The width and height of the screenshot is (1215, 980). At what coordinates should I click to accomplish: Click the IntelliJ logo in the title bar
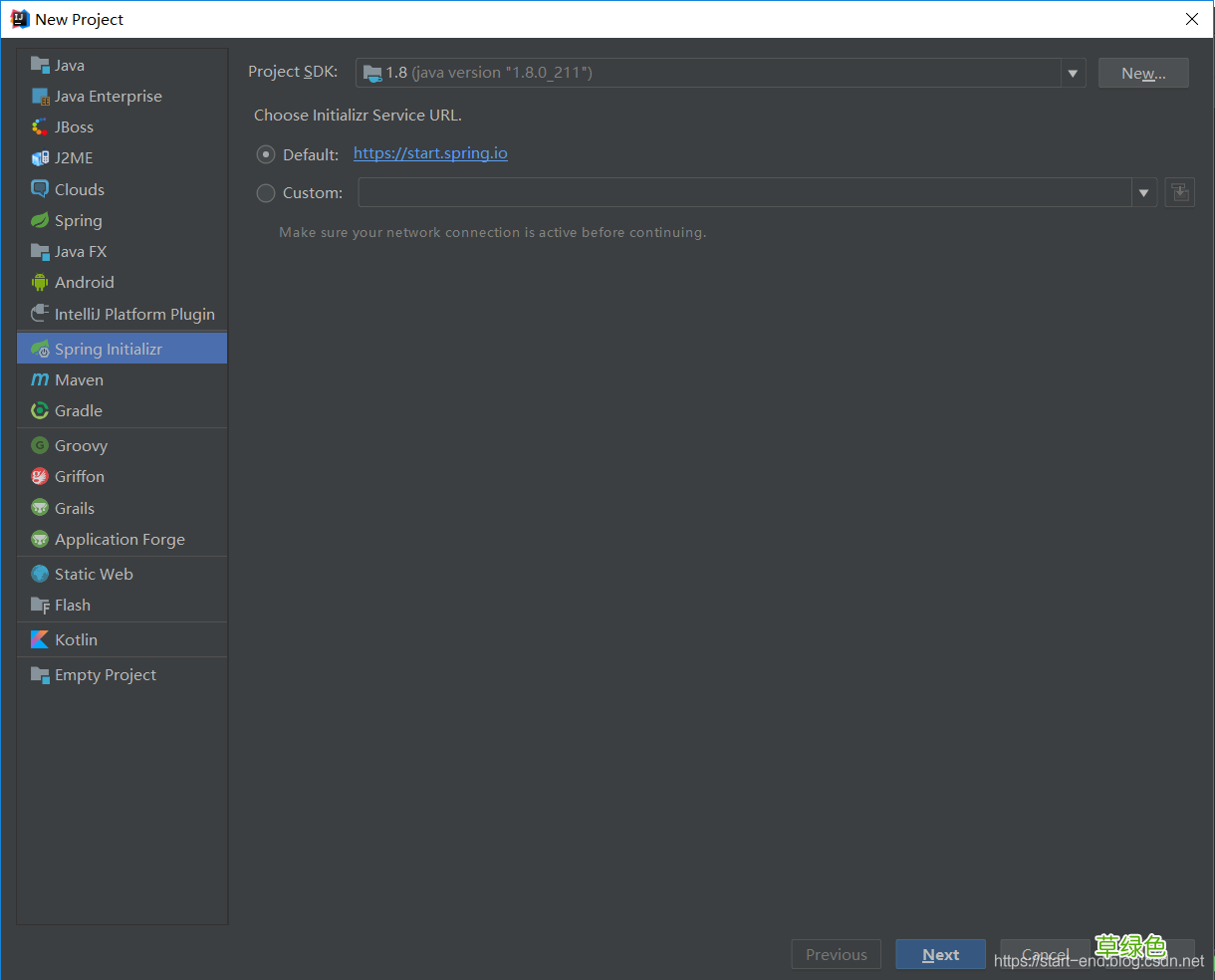point(20,19)
